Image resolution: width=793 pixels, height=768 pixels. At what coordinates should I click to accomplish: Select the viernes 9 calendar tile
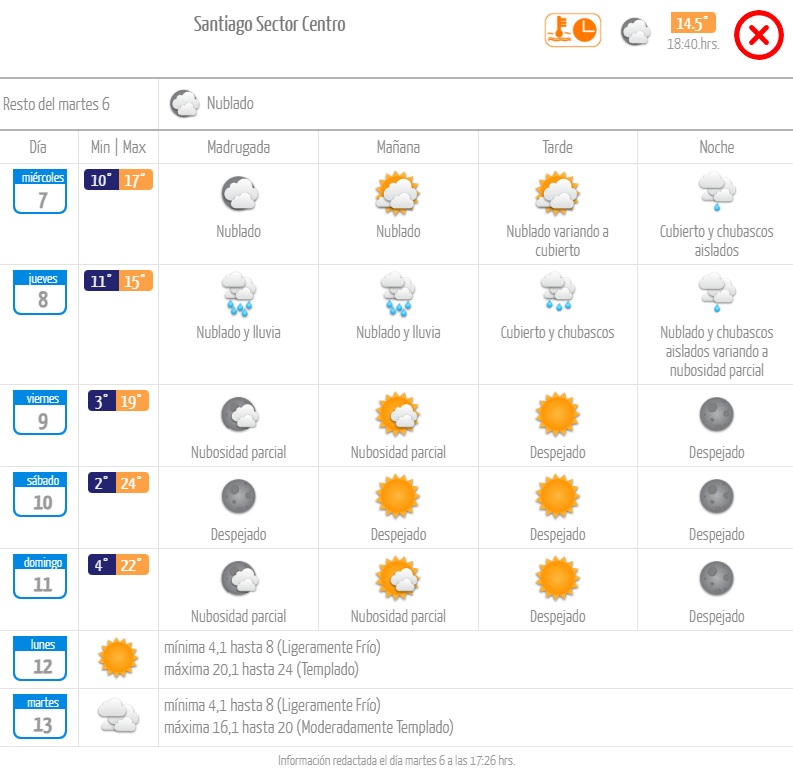click(x=40, y=412)
